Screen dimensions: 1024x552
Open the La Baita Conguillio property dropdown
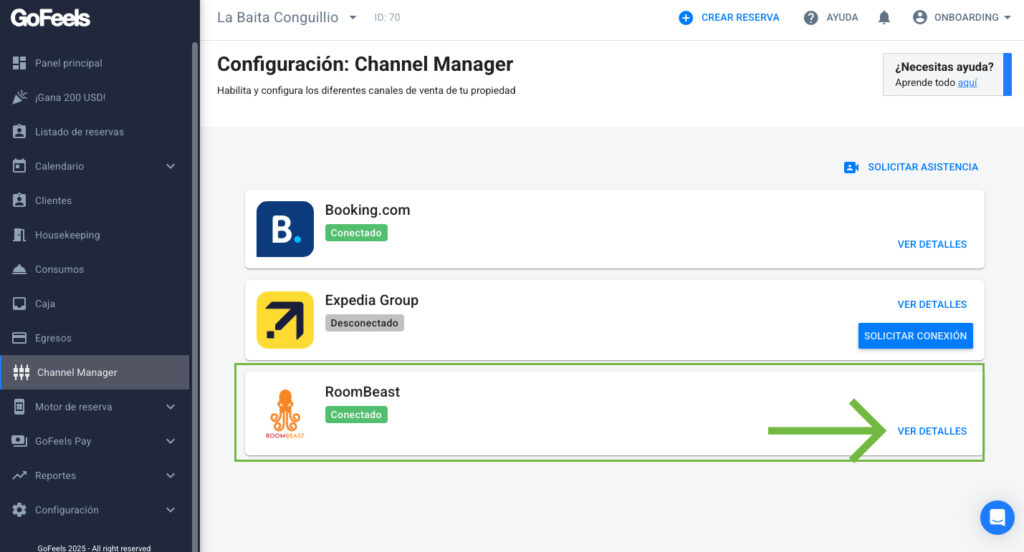coord(353,18)
